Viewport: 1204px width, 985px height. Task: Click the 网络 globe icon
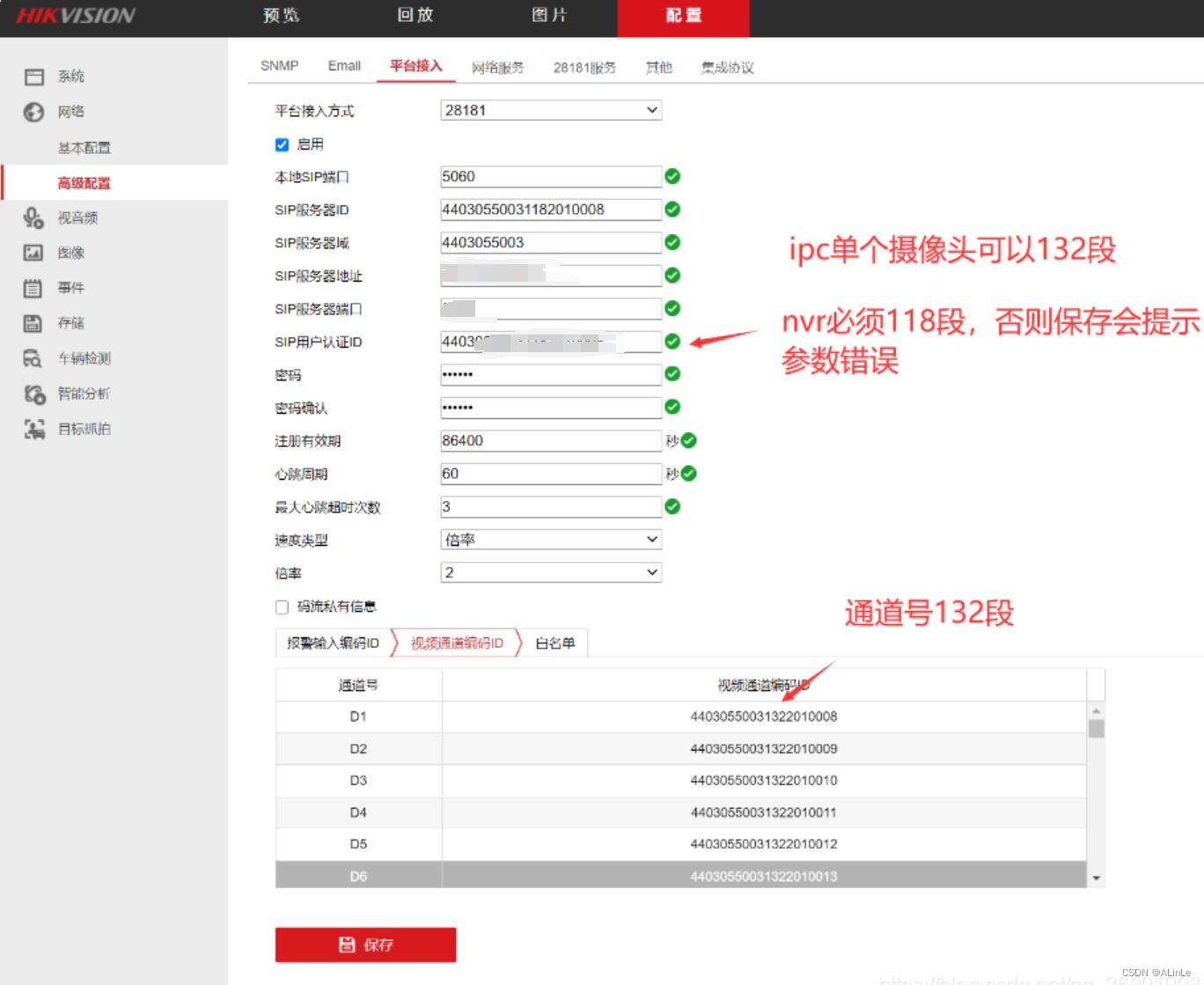(x=33, y=112)
